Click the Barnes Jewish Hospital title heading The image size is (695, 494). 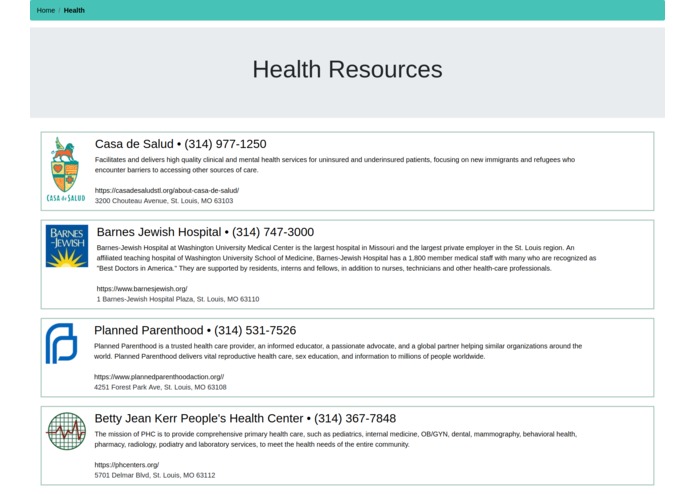coord(205,232)
